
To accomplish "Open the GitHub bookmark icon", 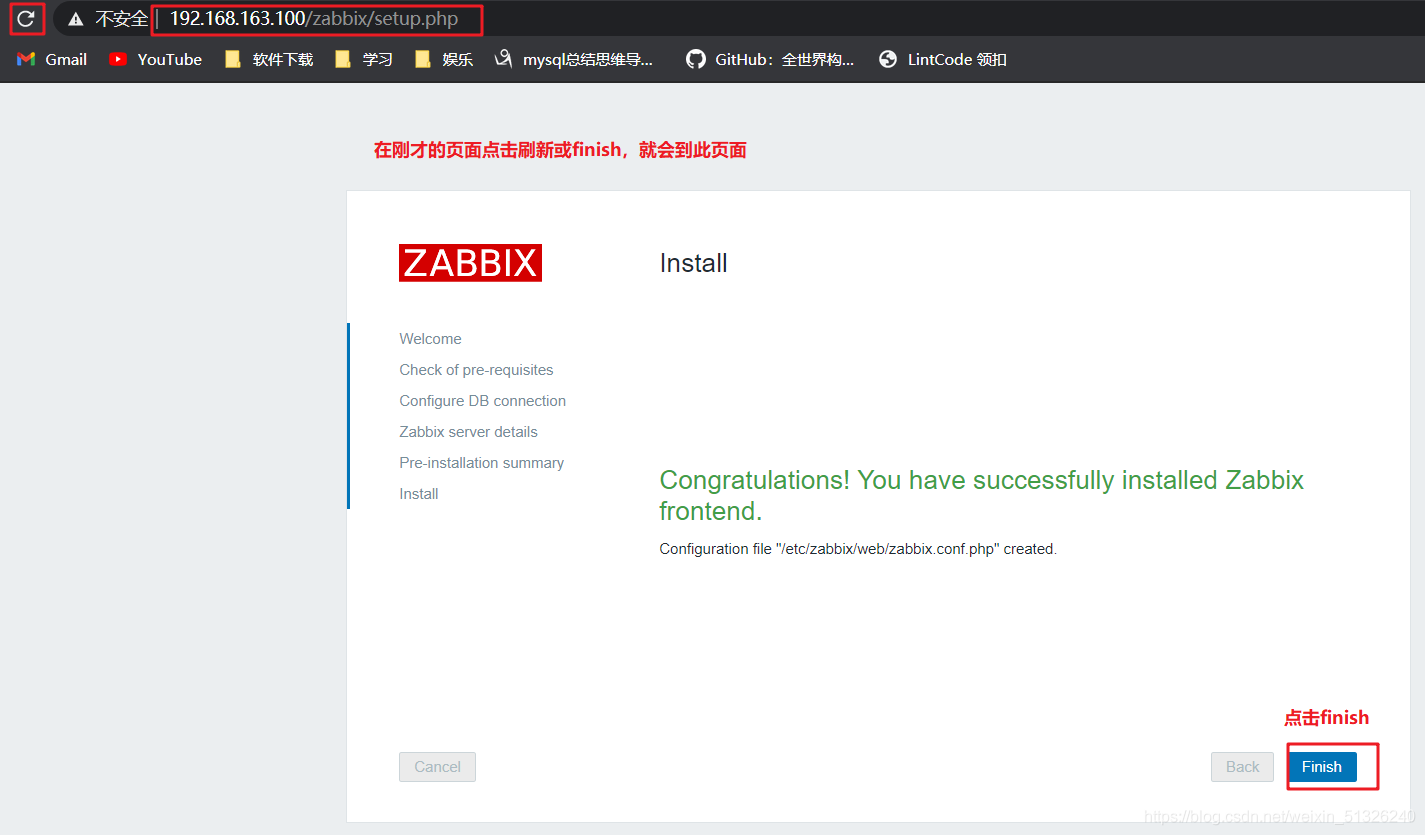I will tap(696, 60).
